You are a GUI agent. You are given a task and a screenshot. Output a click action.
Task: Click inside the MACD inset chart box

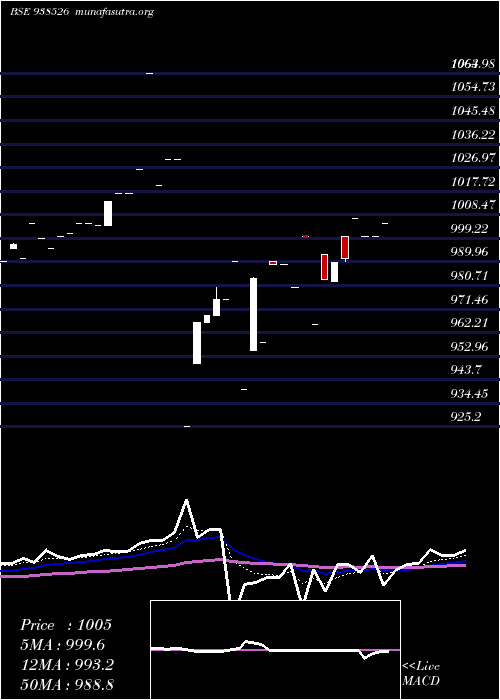click(x=275, y=650)
